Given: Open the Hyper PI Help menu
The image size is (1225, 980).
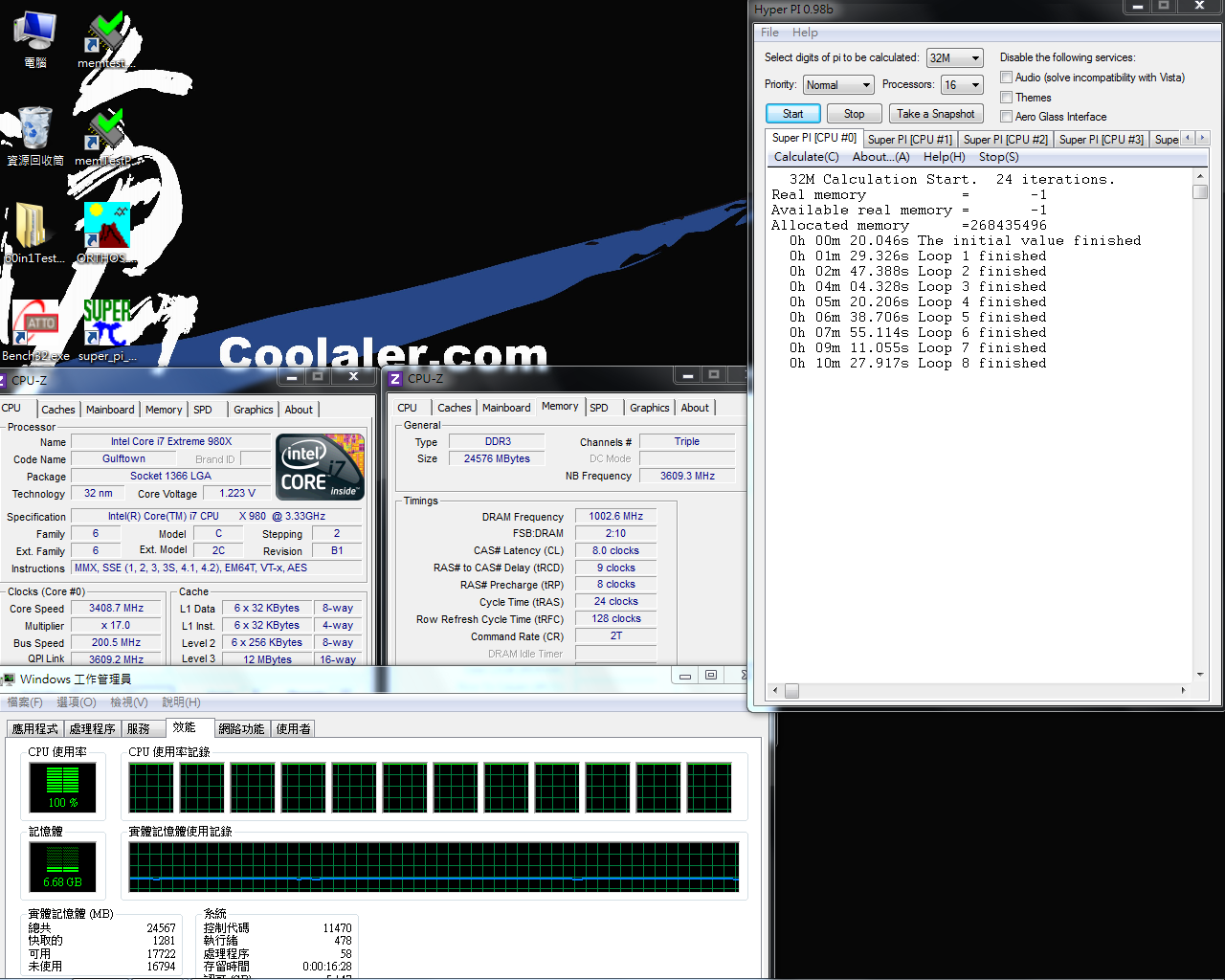Looking at the screenshot, I should (805, 33).
